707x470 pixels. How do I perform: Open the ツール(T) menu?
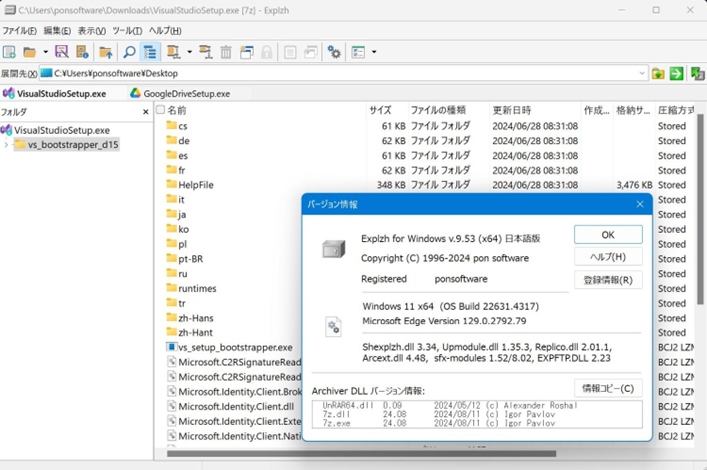click(x=127, y=31)
